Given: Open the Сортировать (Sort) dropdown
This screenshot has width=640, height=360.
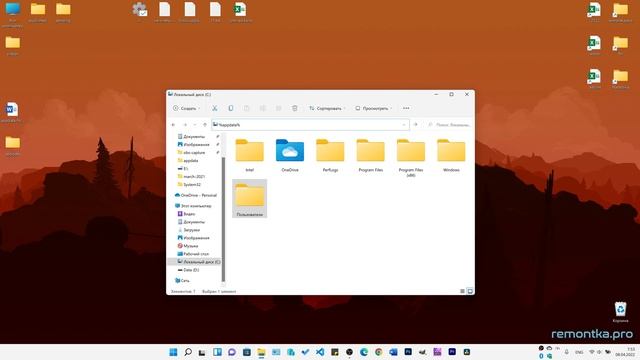Looking at the screenshot, I should [327, 108].
